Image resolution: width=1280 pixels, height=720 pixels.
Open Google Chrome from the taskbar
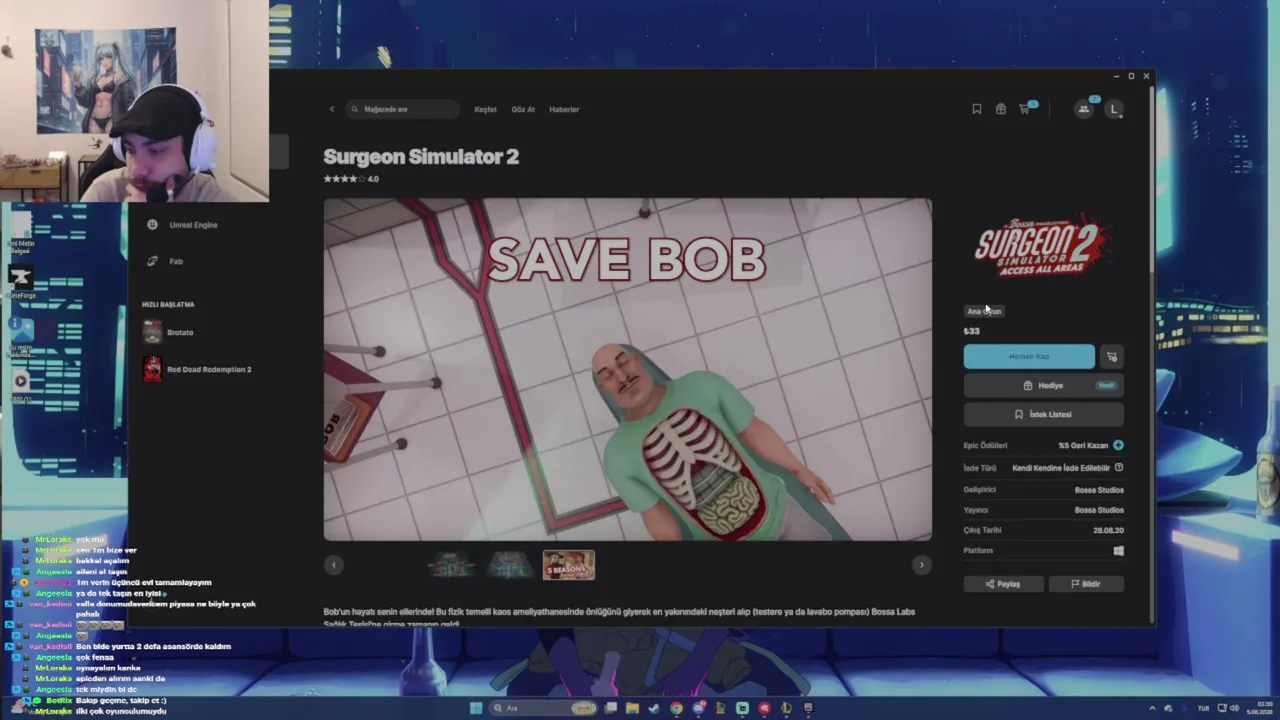(676, 708)
